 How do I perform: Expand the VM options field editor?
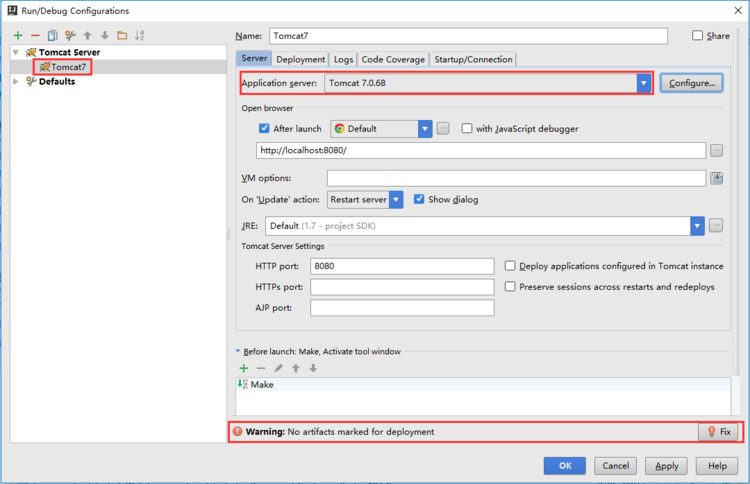pyautogui.click(x=717, y=178)
